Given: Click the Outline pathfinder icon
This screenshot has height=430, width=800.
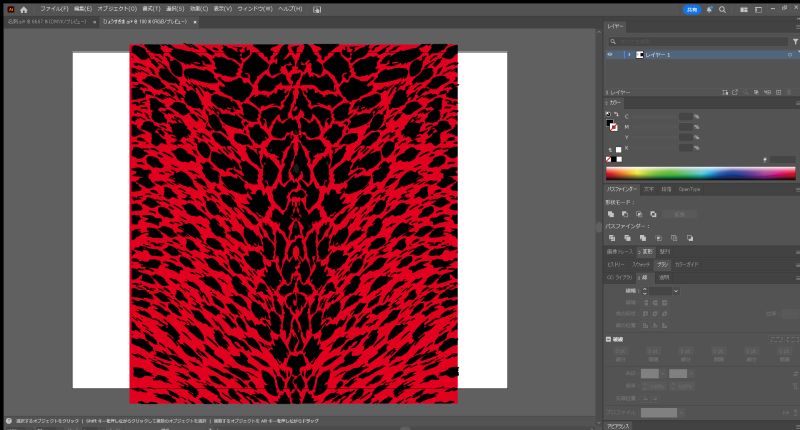Looking at the screenshot, I should click(x=675, y=238).
